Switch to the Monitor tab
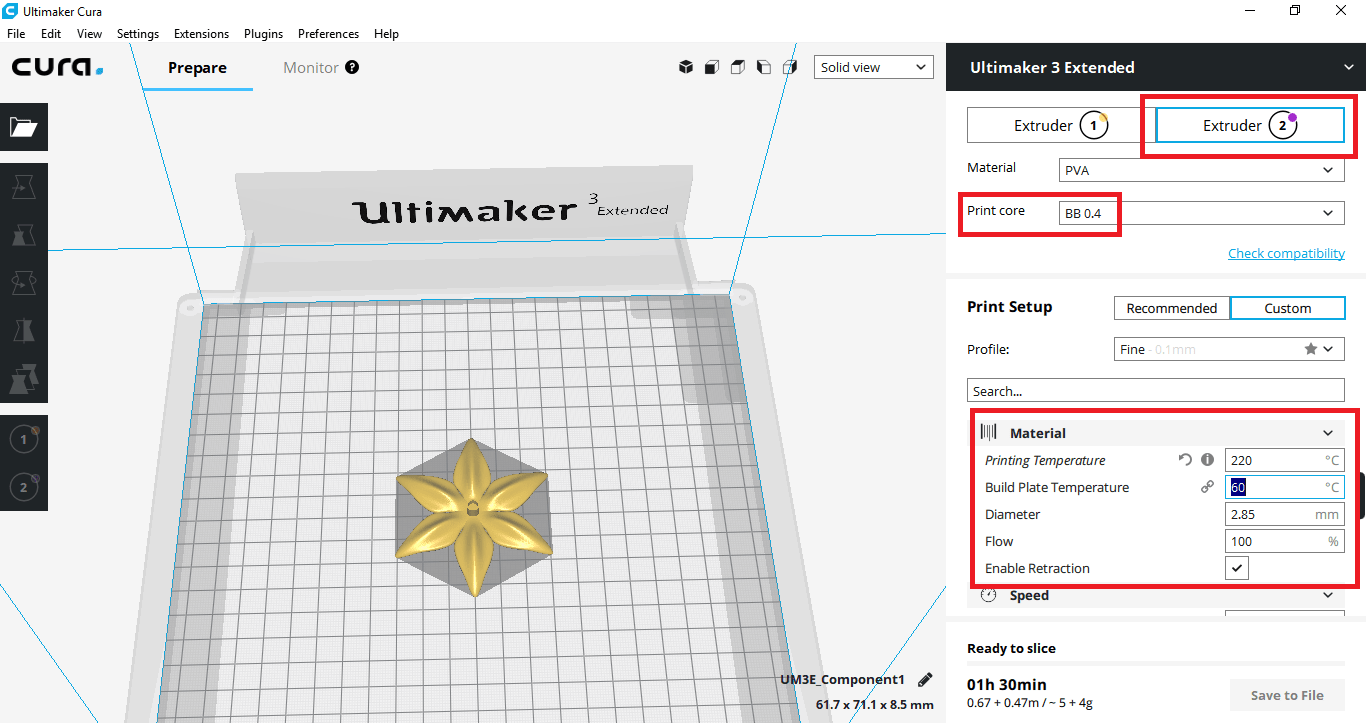Screen dimensions: 1366x723 [x=311, y=67]
